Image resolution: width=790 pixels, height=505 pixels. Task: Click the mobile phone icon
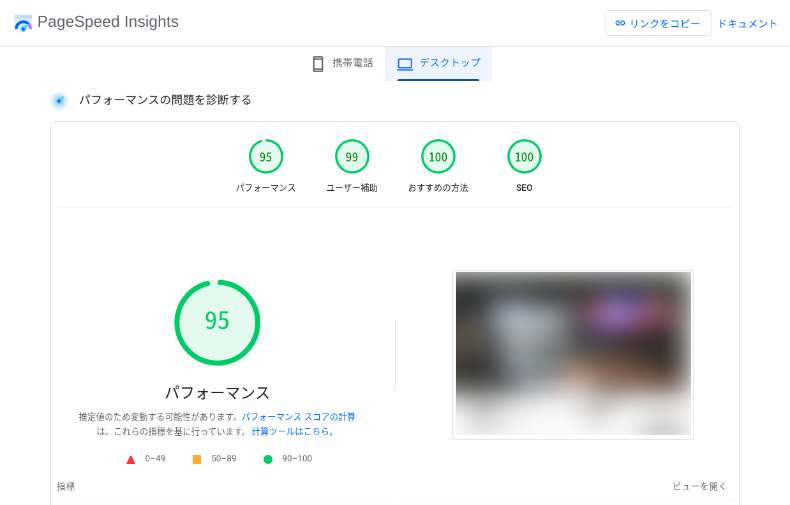[318, 64]
